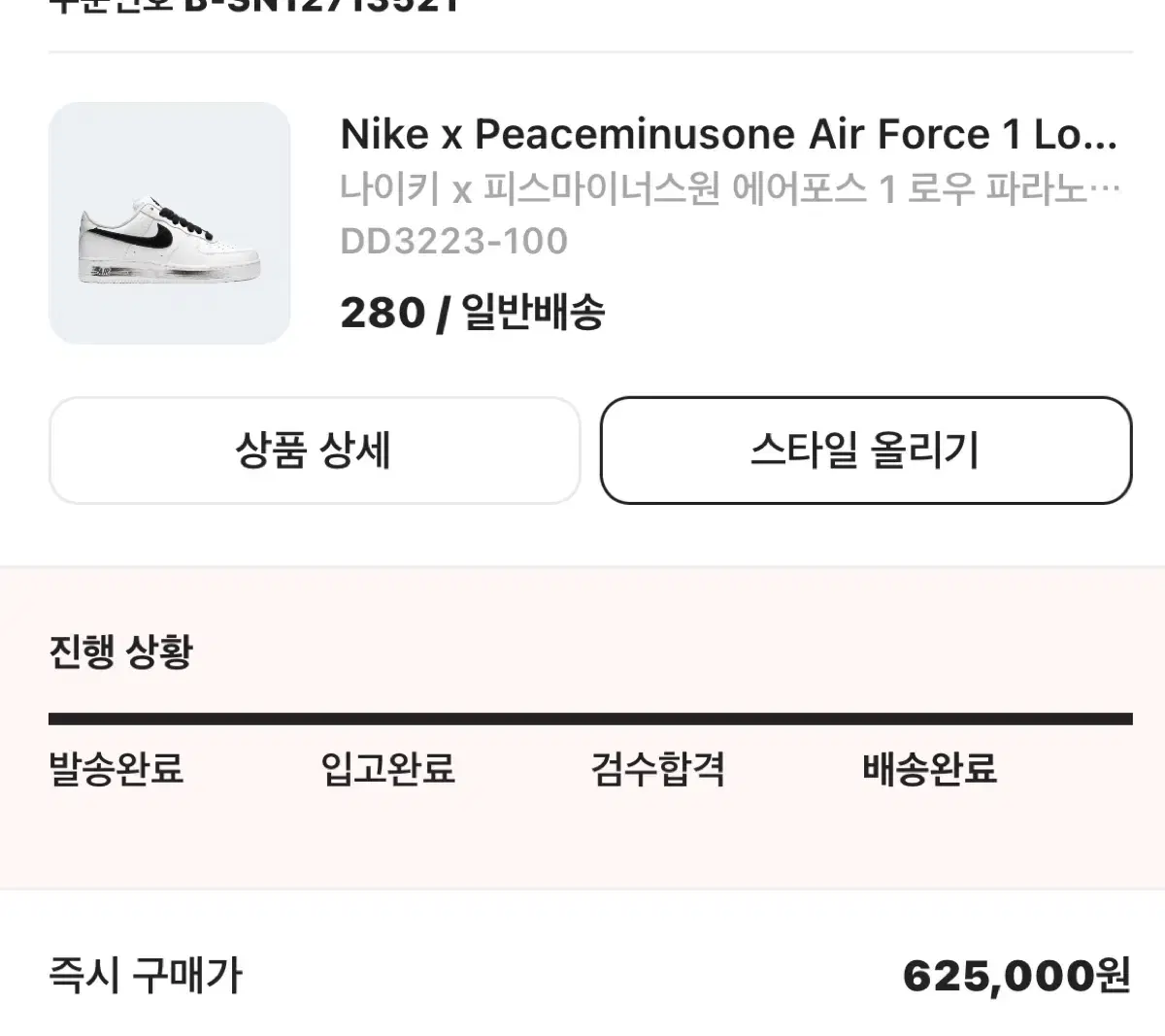Screen dimensions: 1165x1036
Task: Tap the 625,000원 price amount
Action: (x=1016, y=975)
